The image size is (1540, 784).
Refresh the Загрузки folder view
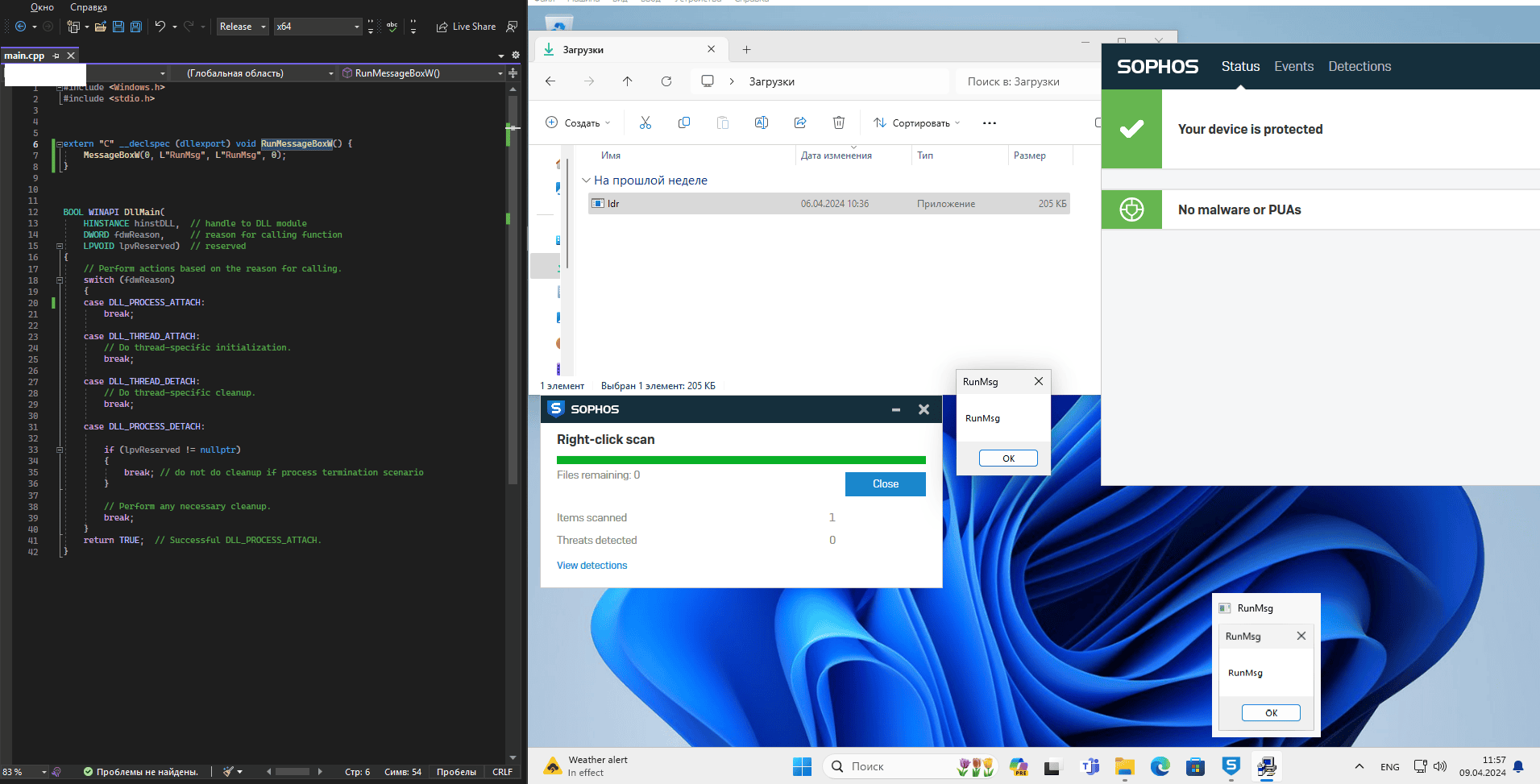(x=666, y=81)
